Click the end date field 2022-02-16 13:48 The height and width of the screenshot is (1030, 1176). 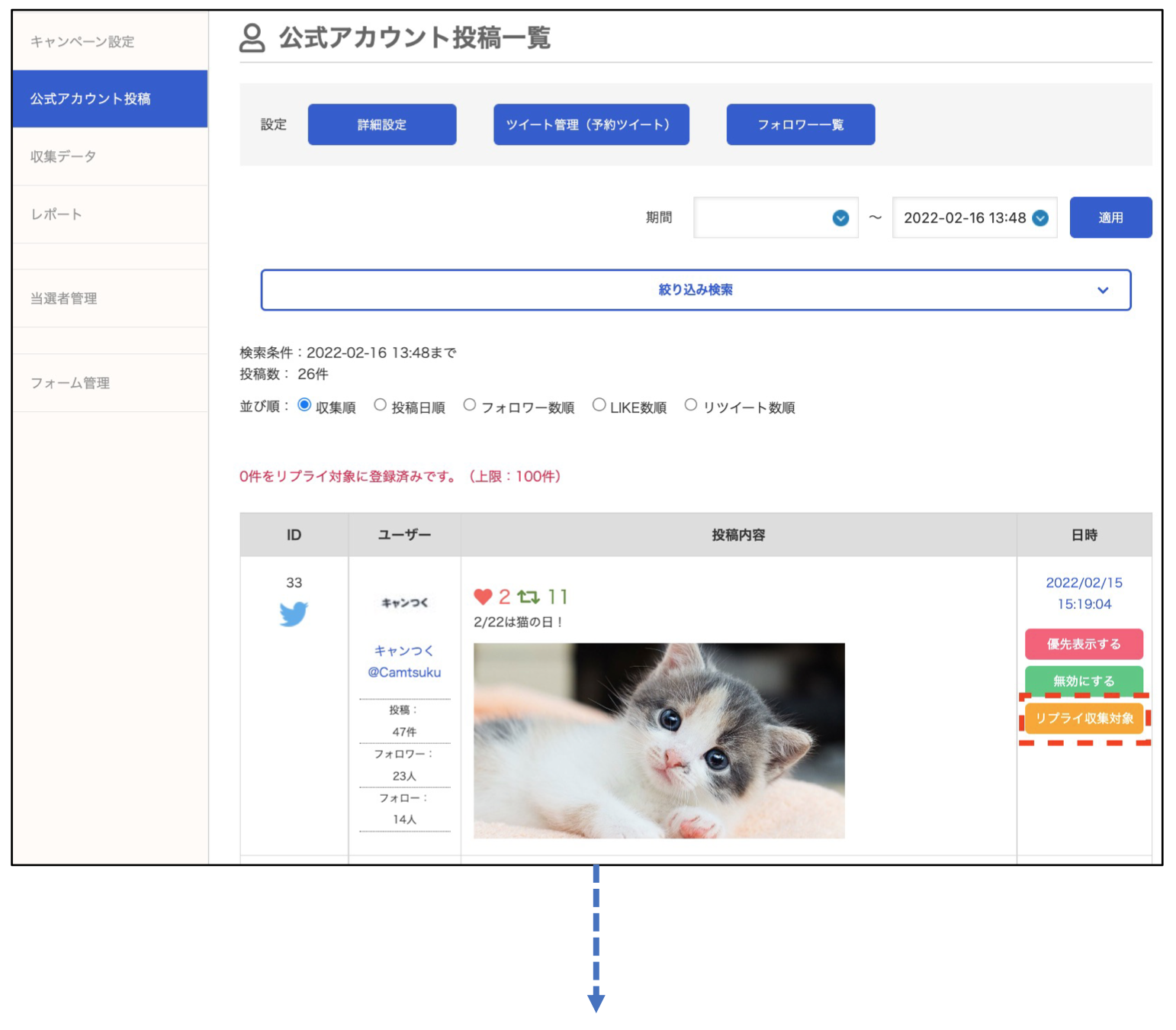click(x=975, y=217)
